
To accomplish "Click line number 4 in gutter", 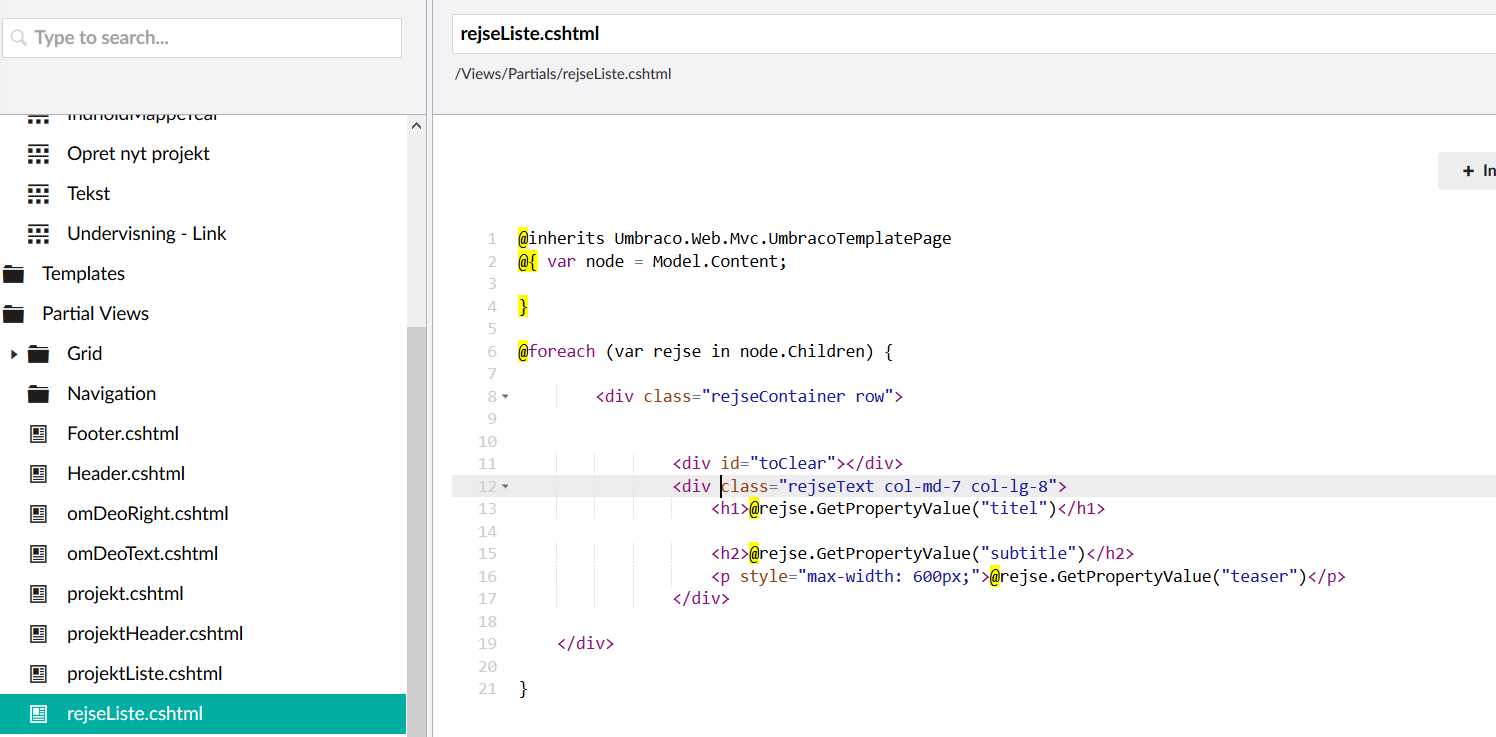I will pyautogui.click(x=492, y=307).
